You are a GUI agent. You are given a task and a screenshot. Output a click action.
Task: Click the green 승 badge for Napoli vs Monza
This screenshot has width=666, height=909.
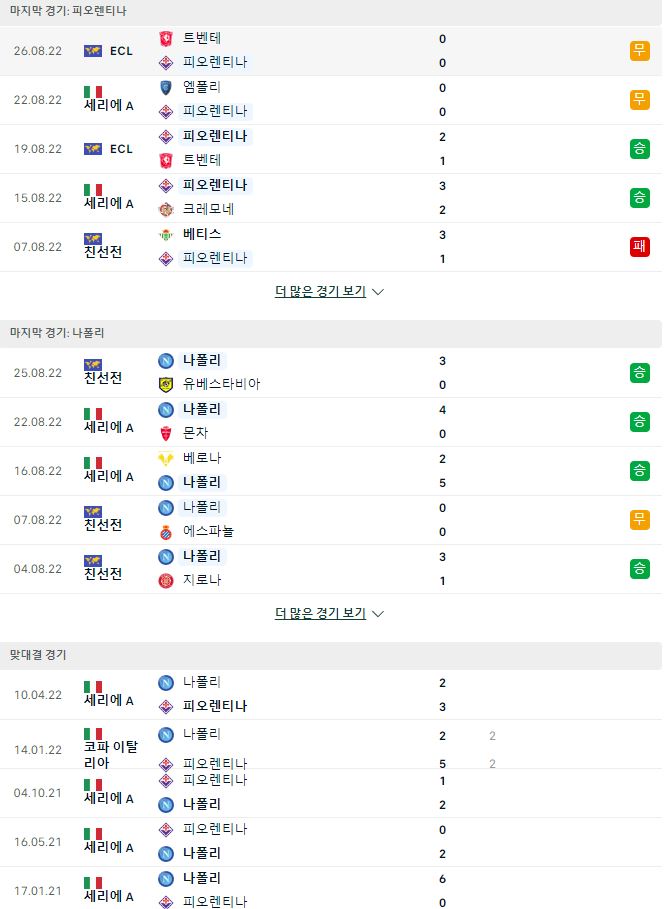[x=639, y=421]
